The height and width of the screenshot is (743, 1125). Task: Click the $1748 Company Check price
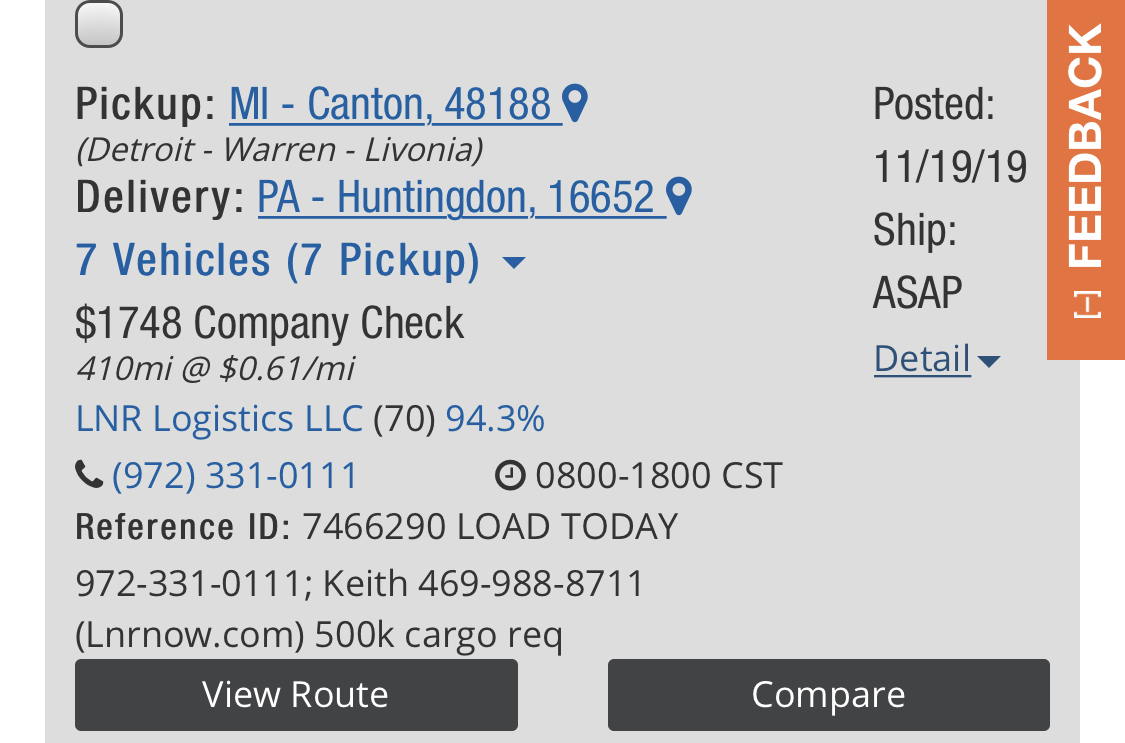pos(270,323)
